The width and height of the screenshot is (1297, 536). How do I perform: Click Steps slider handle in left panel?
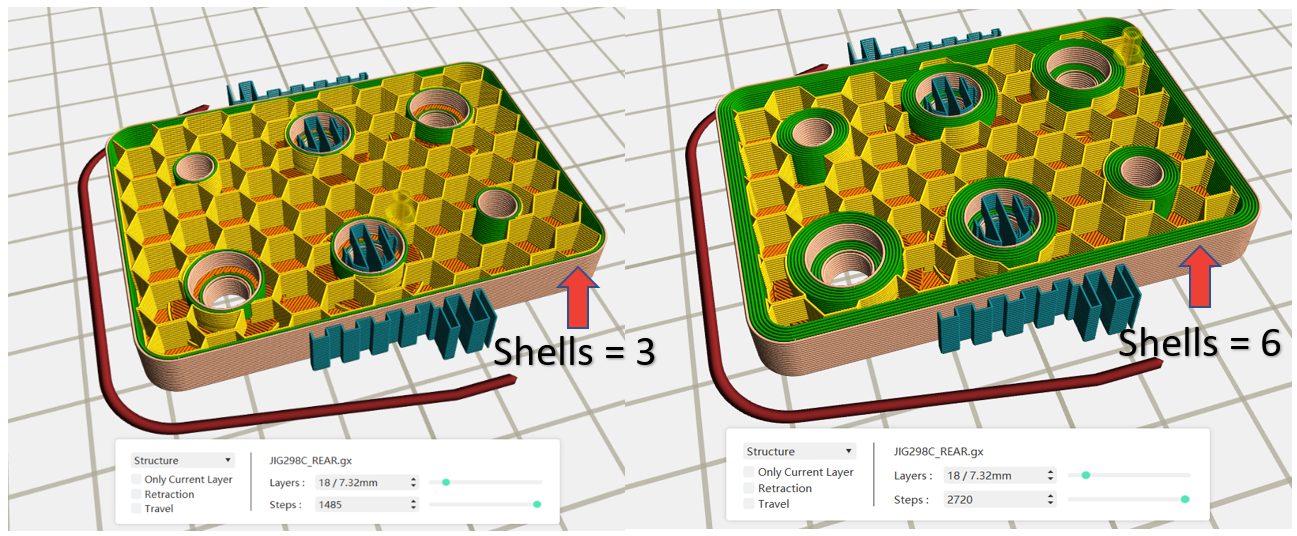[x=538, y=505]
